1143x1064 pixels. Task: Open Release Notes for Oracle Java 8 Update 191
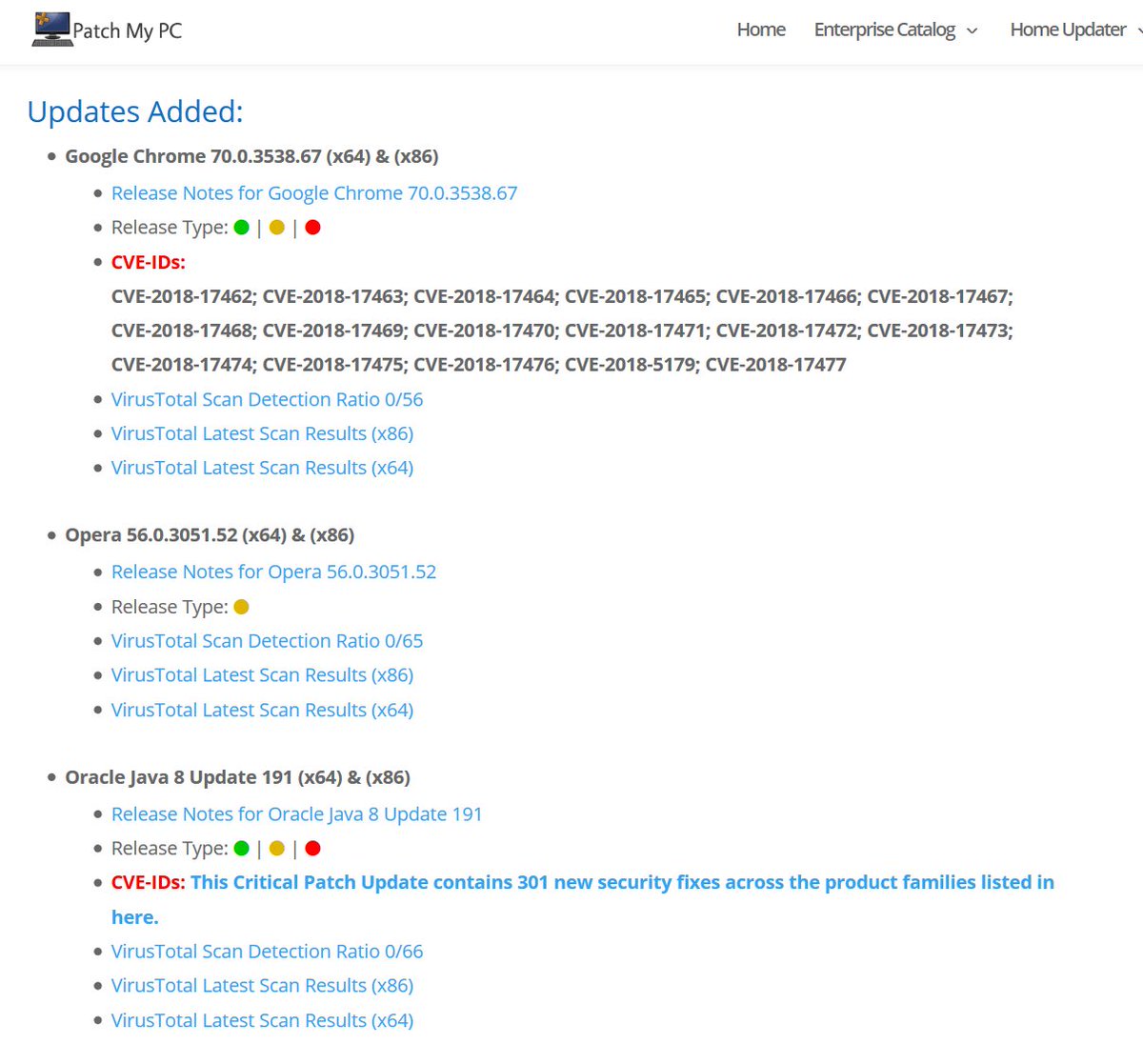296,814
